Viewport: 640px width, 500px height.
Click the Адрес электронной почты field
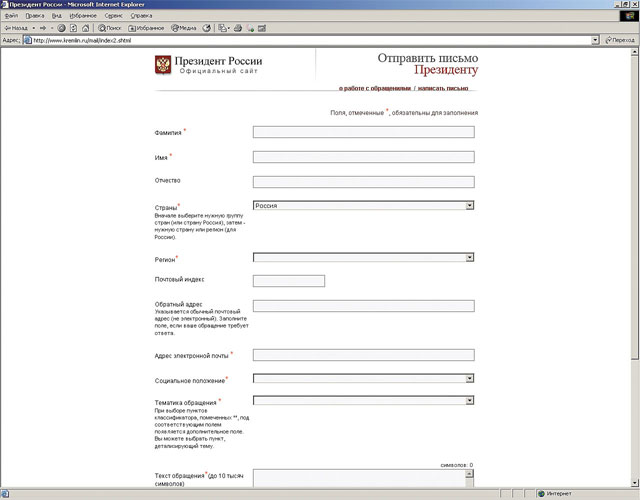click(364, 355)
